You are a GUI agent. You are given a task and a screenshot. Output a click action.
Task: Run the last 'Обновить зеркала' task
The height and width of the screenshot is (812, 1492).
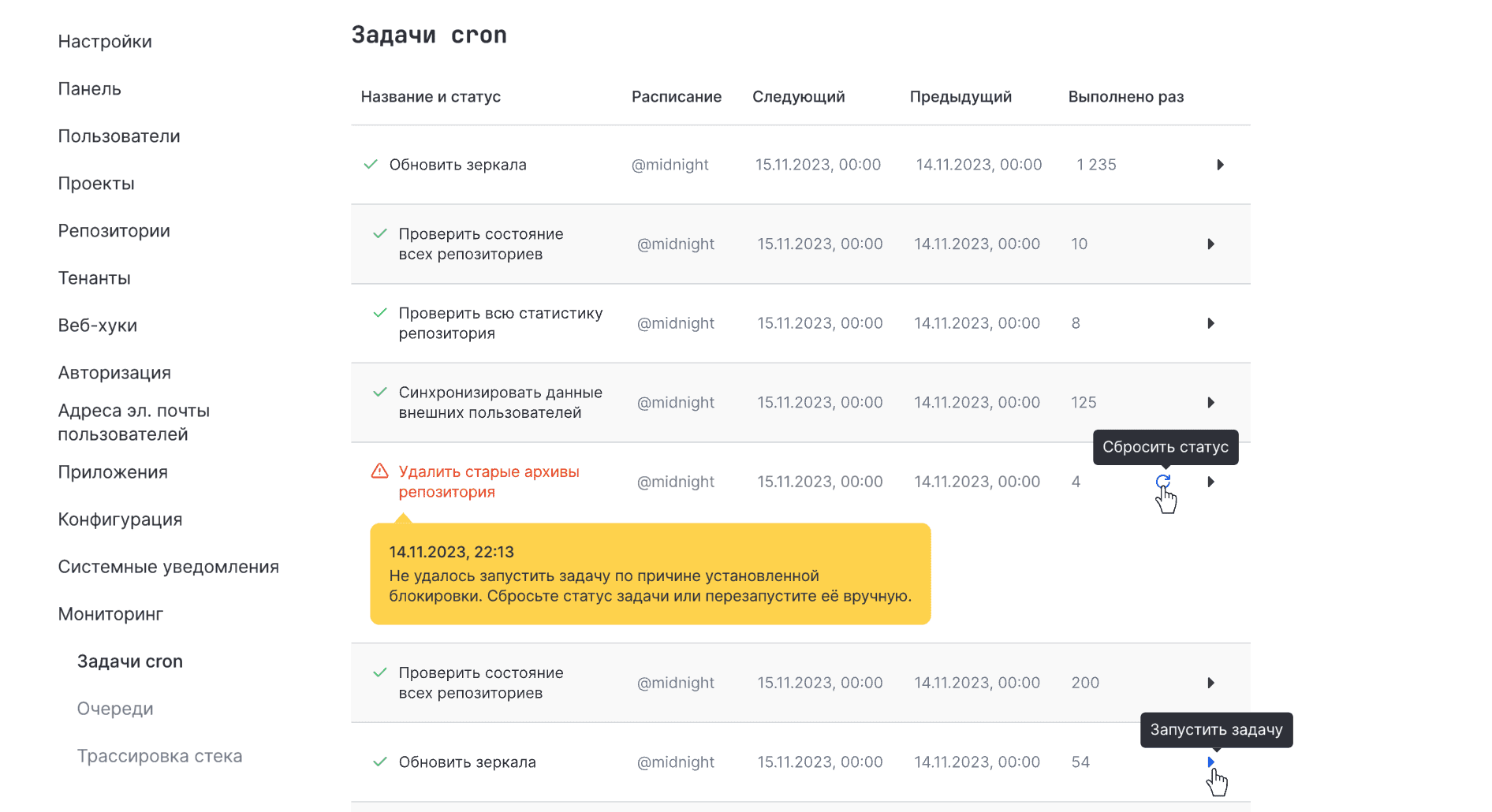click(1210, 762)
